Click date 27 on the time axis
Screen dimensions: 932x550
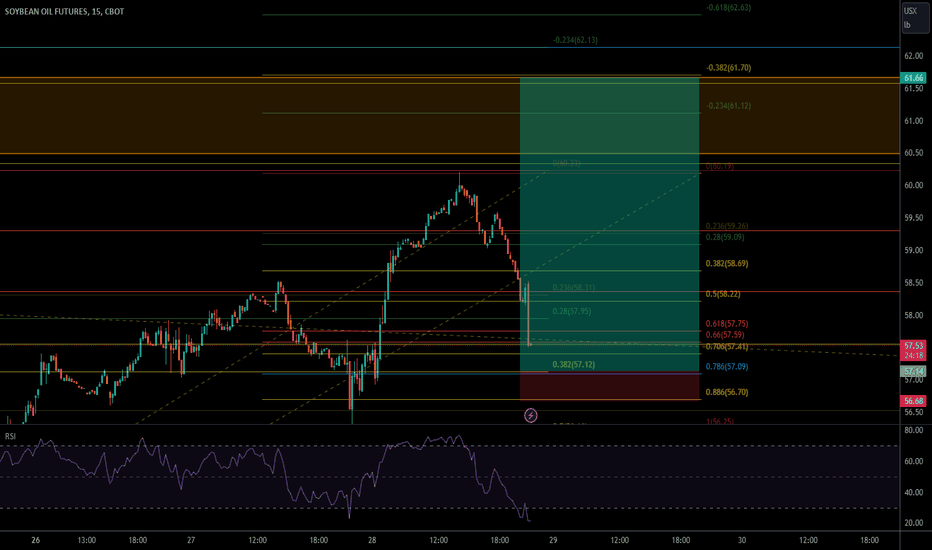click(x=191, y=540)
